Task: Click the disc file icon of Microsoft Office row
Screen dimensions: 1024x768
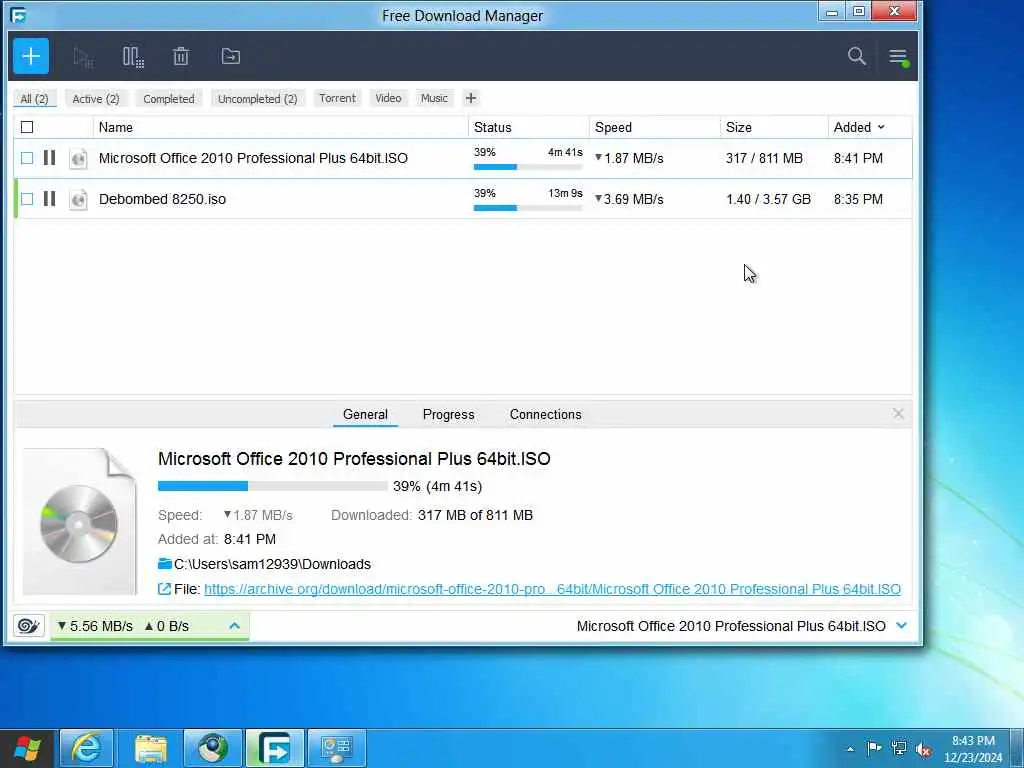Action: coord(78,158)
